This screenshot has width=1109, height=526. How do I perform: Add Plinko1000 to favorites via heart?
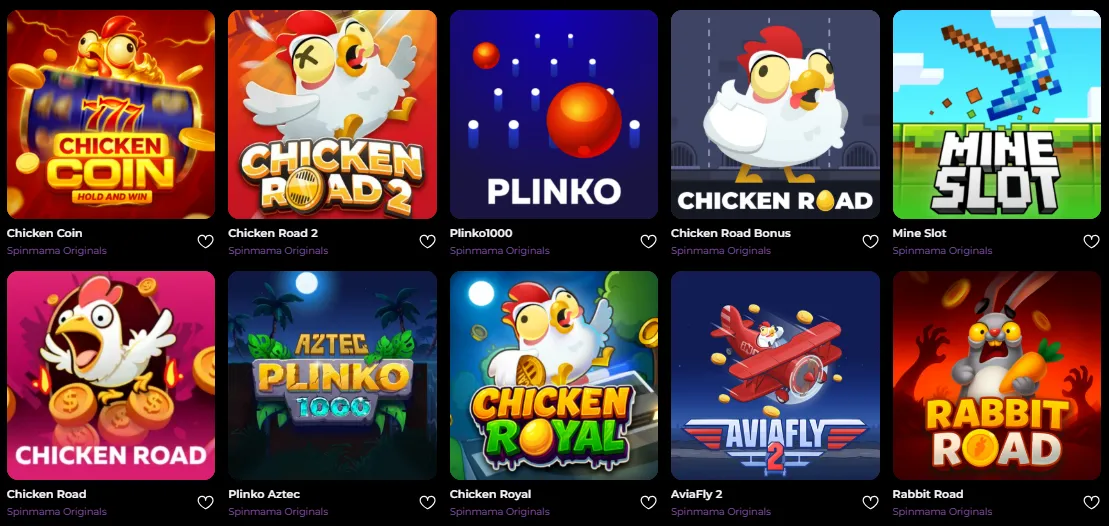point(649,242)
